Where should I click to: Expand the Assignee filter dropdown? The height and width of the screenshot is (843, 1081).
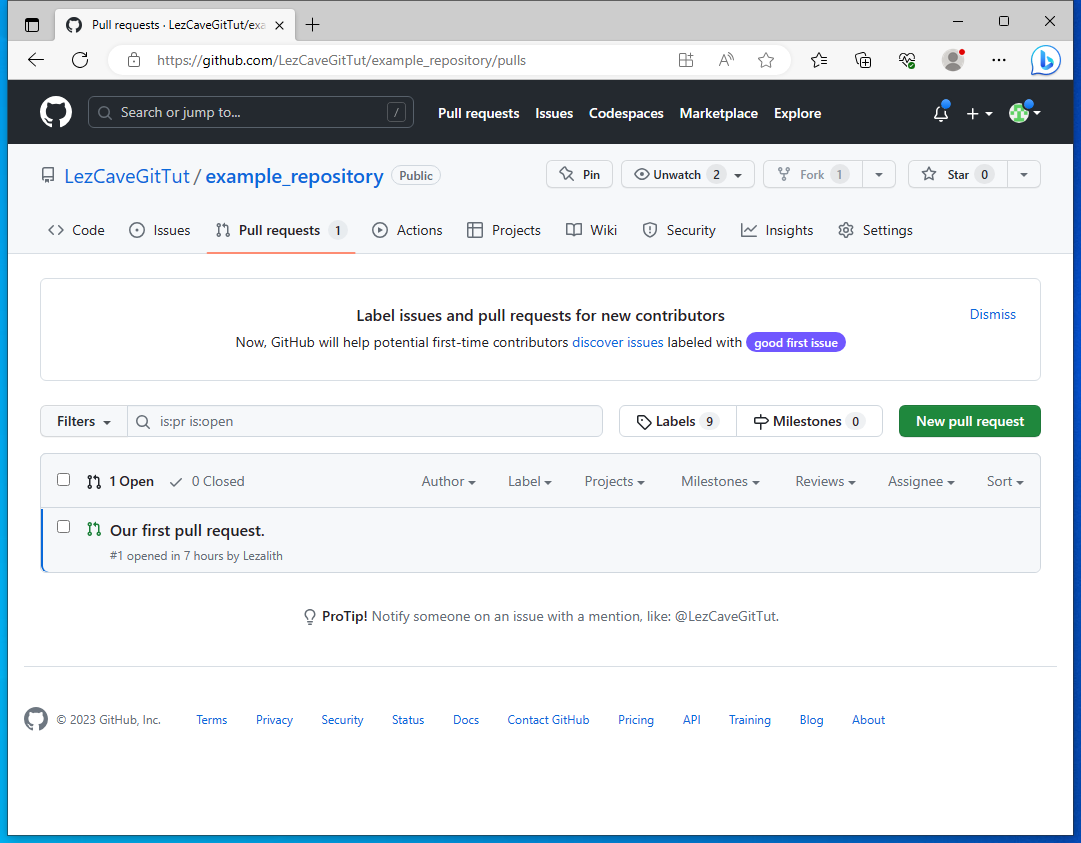point(921,481)
